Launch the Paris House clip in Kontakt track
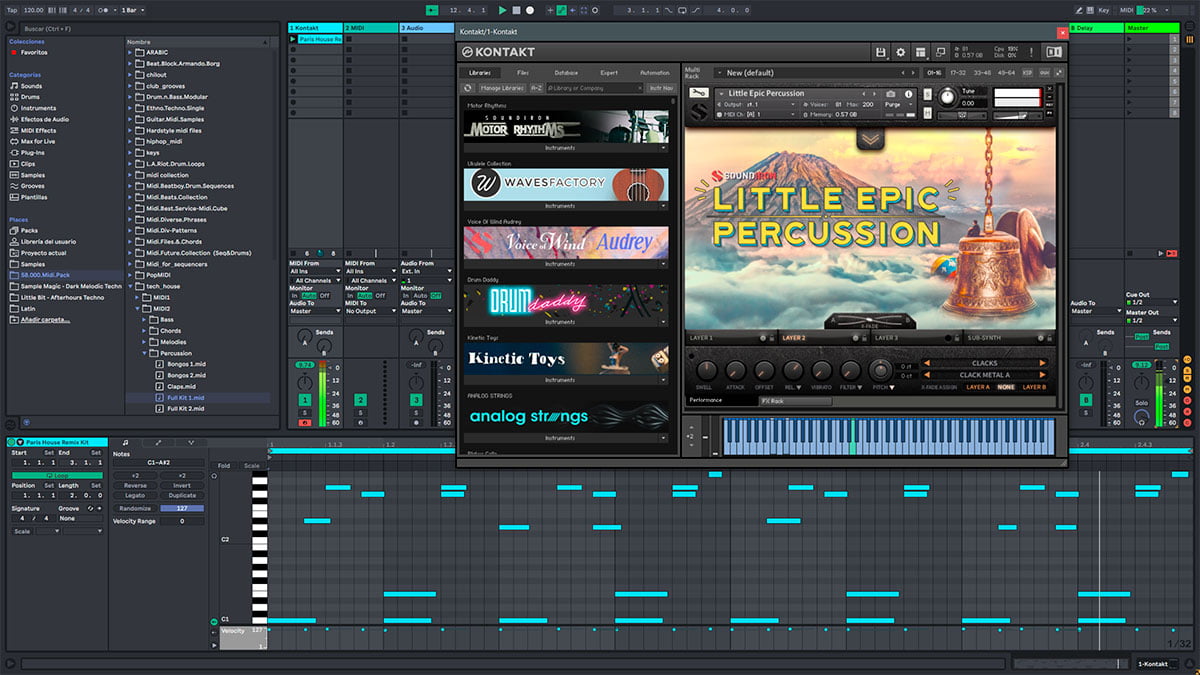Image resolution: width=1200 pixels, height=675 pixels. 294,39
